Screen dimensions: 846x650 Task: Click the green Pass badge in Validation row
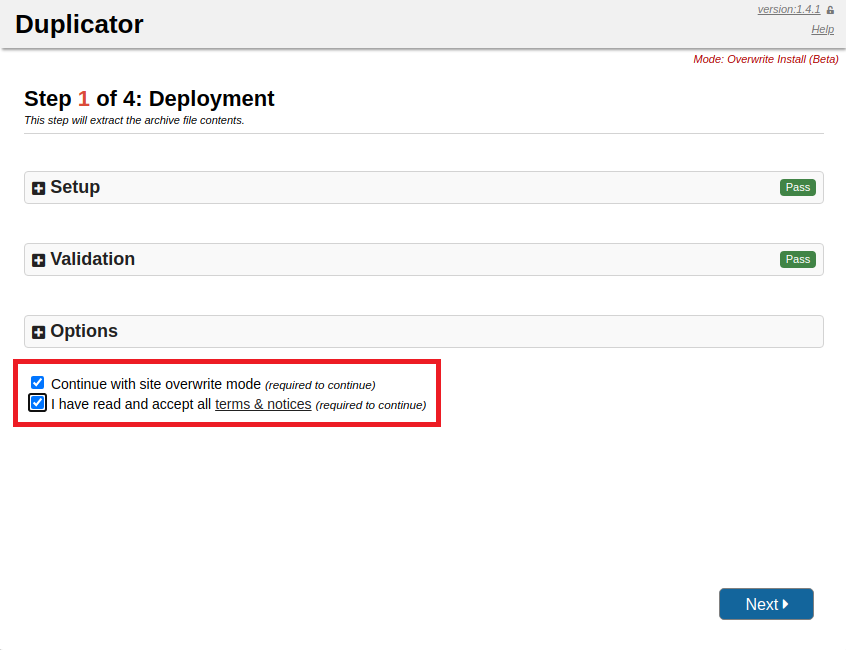click(x=797, y=259)
